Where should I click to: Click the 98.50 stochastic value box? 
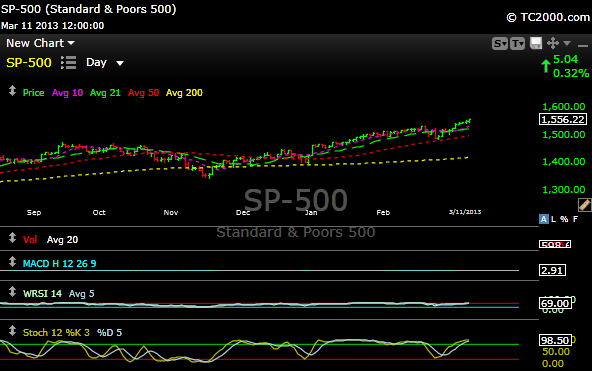(555, 340)
